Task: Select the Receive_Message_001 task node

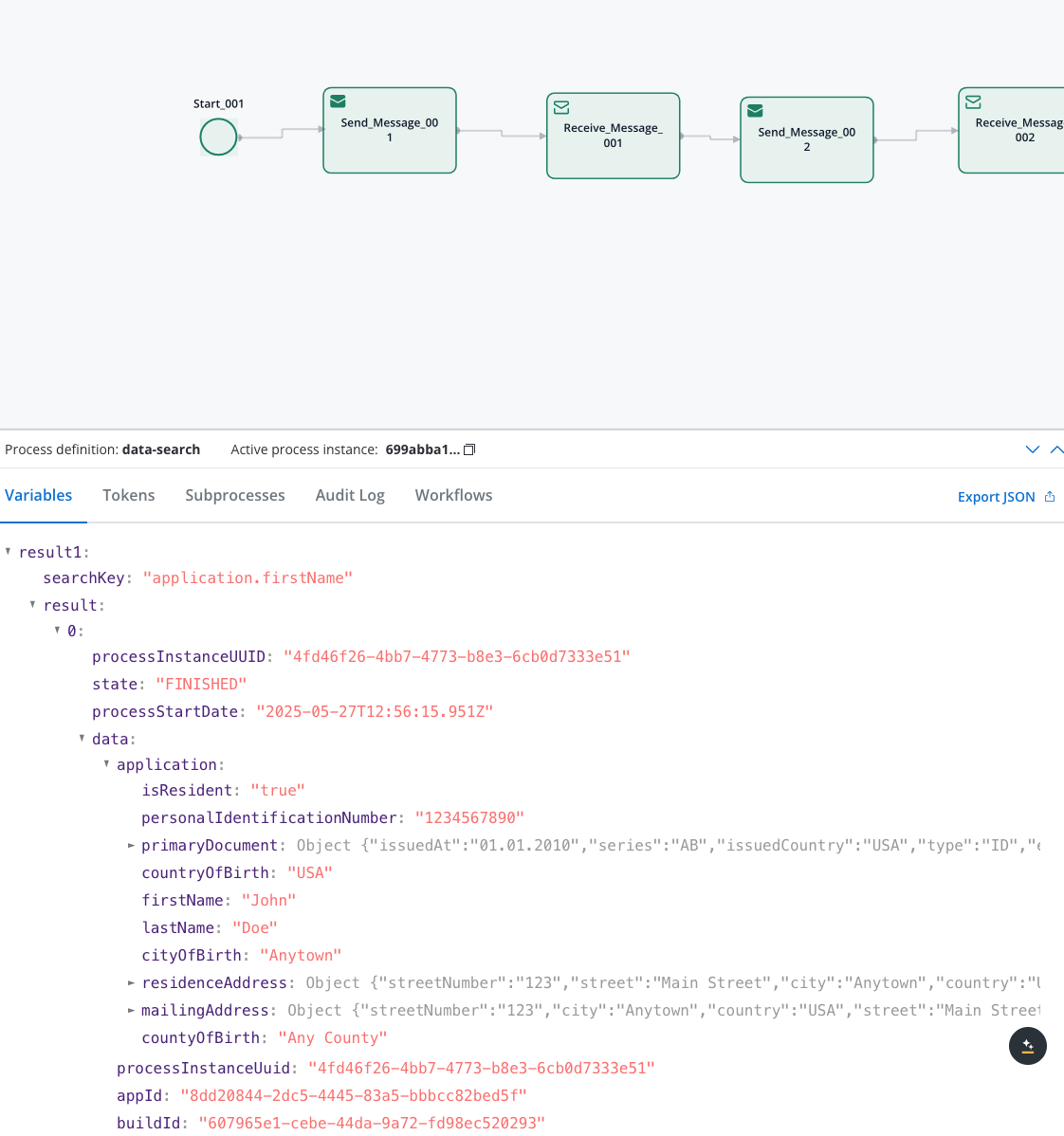Action: (x=613, y=136)
